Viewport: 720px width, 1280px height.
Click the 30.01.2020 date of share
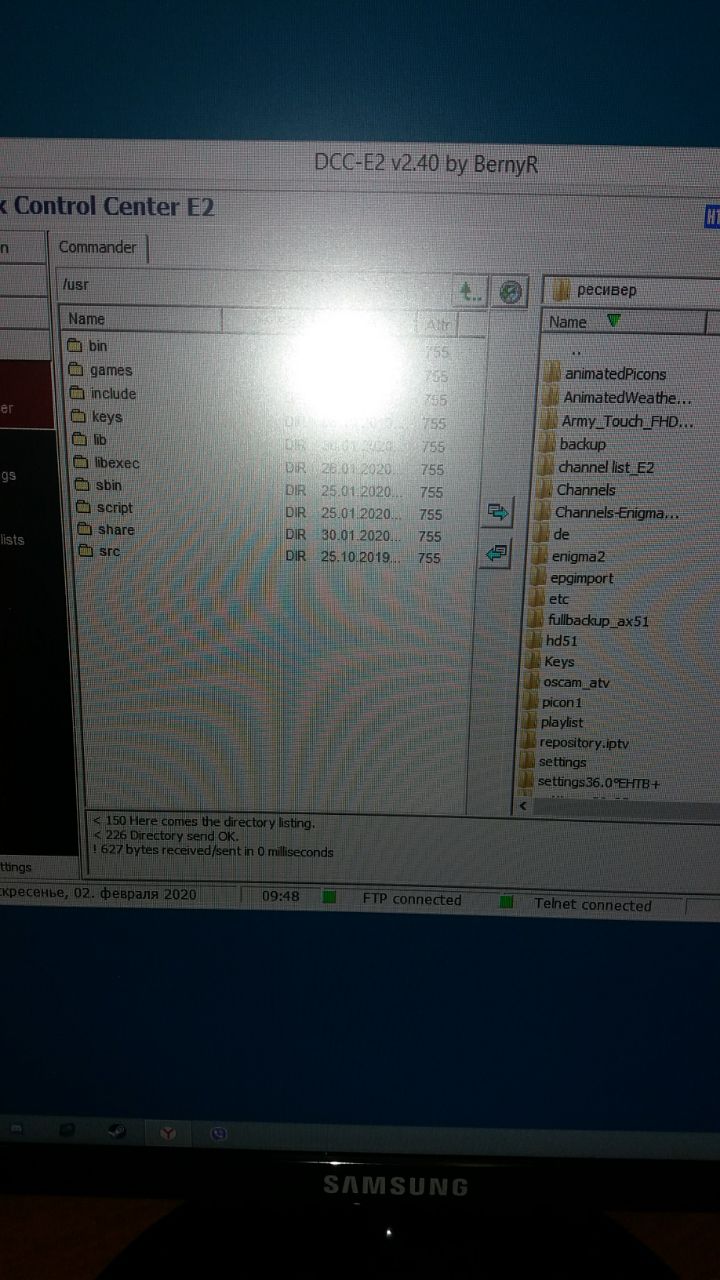pyautogui.click(x=361, y=535)
